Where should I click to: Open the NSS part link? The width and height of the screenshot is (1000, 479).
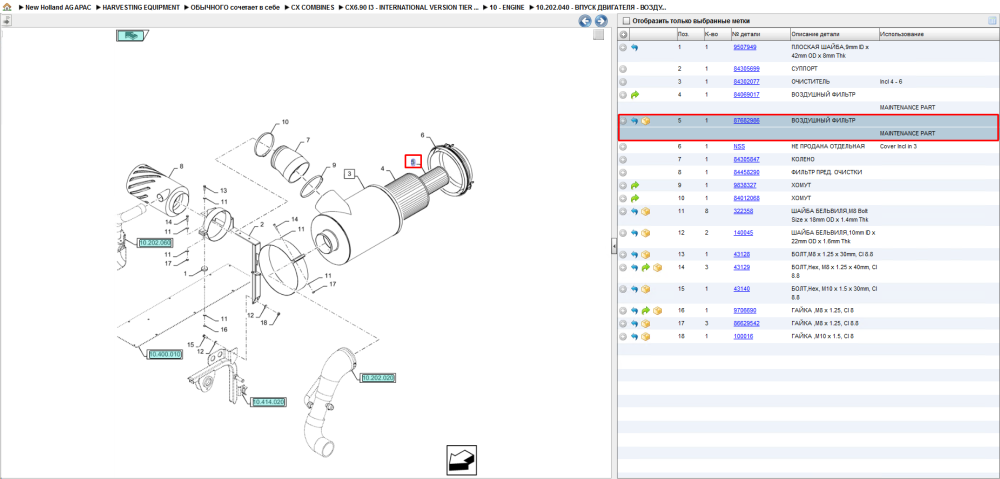click(739, 147)
